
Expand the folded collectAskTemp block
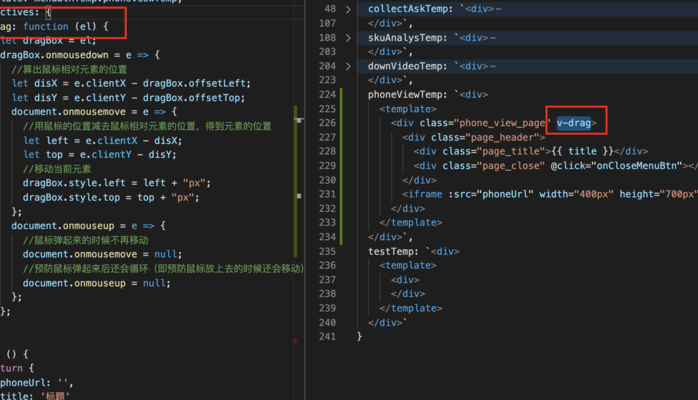point(348,9)
